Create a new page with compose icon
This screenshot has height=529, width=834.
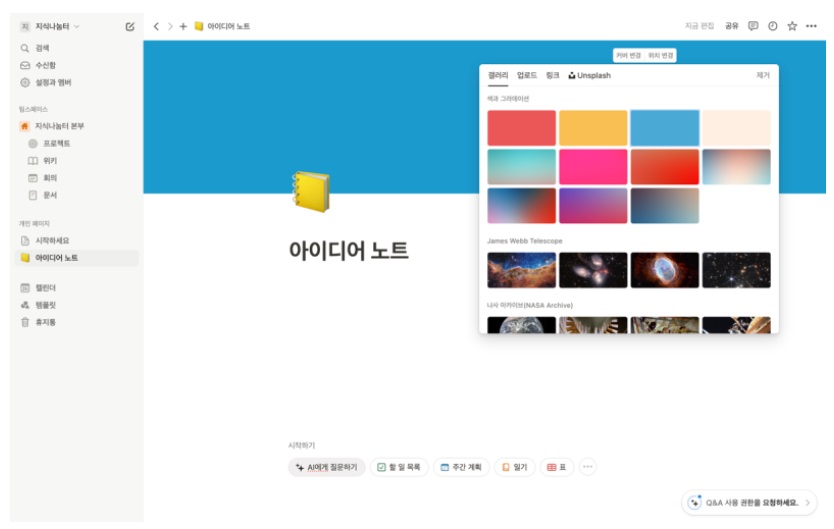pyautogui.click(x=130, y=27)
